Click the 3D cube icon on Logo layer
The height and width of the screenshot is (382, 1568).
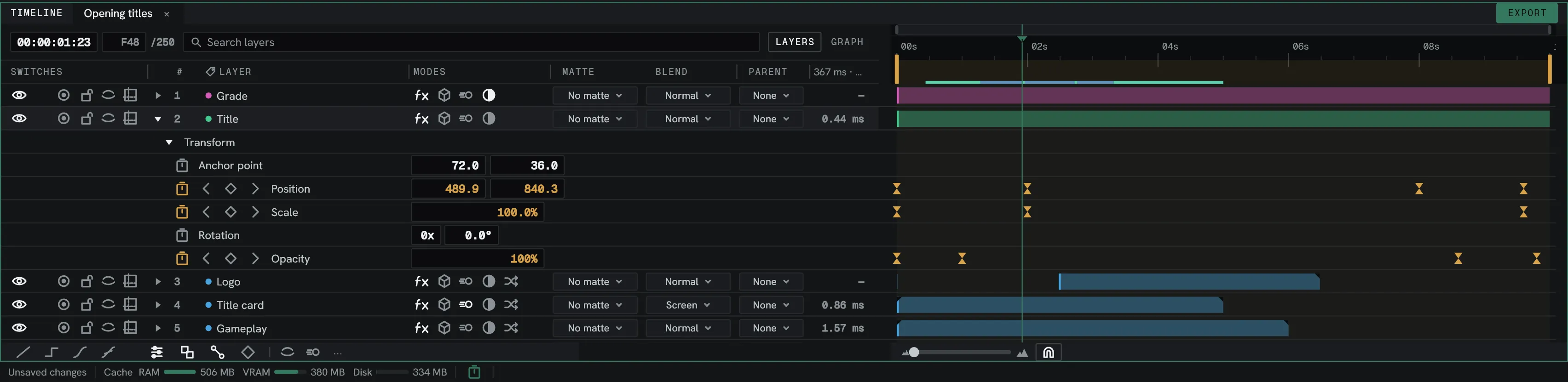(x=444, y=281)
